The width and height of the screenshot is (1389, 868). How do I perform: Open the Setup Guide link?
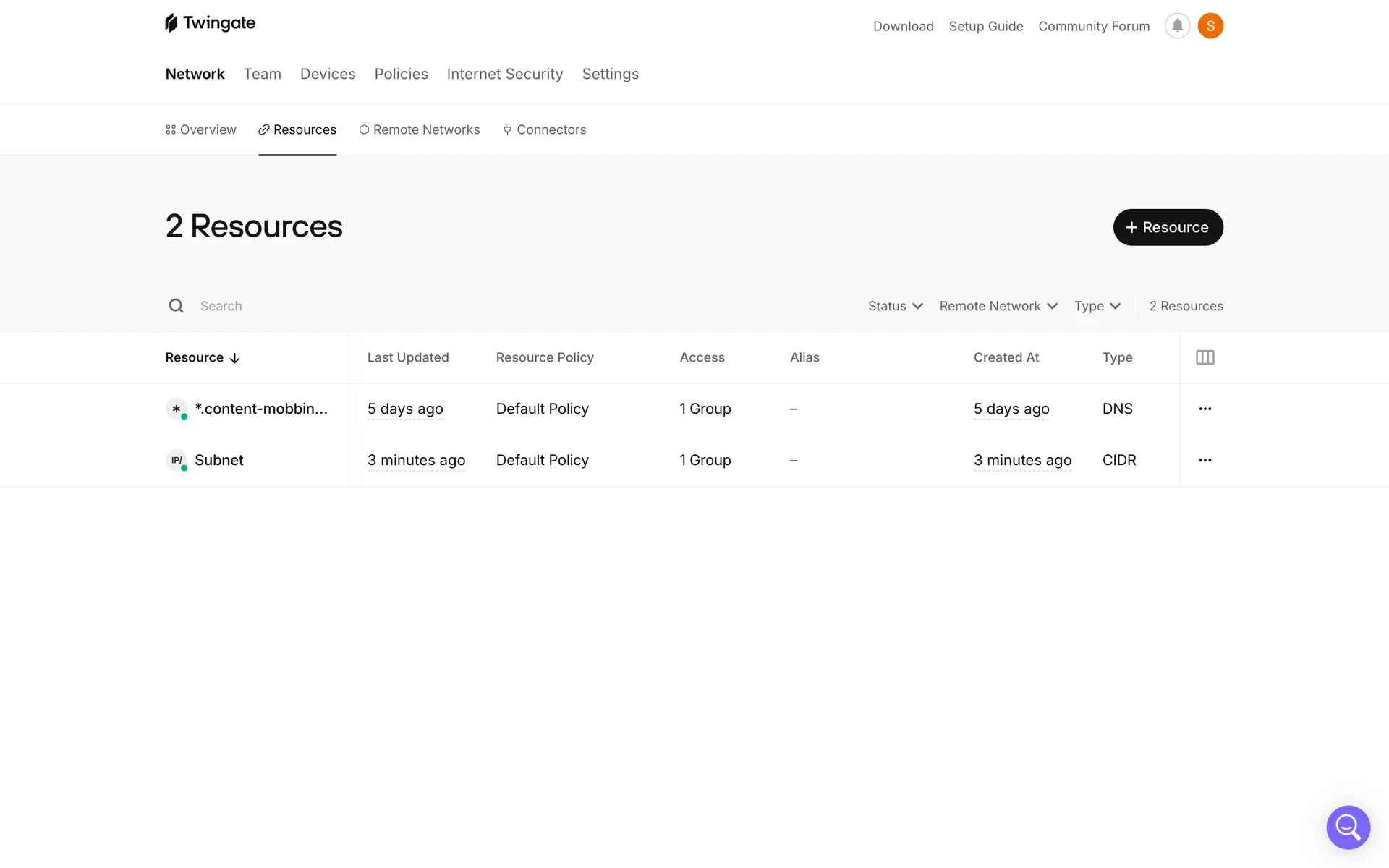coord(985,26)
